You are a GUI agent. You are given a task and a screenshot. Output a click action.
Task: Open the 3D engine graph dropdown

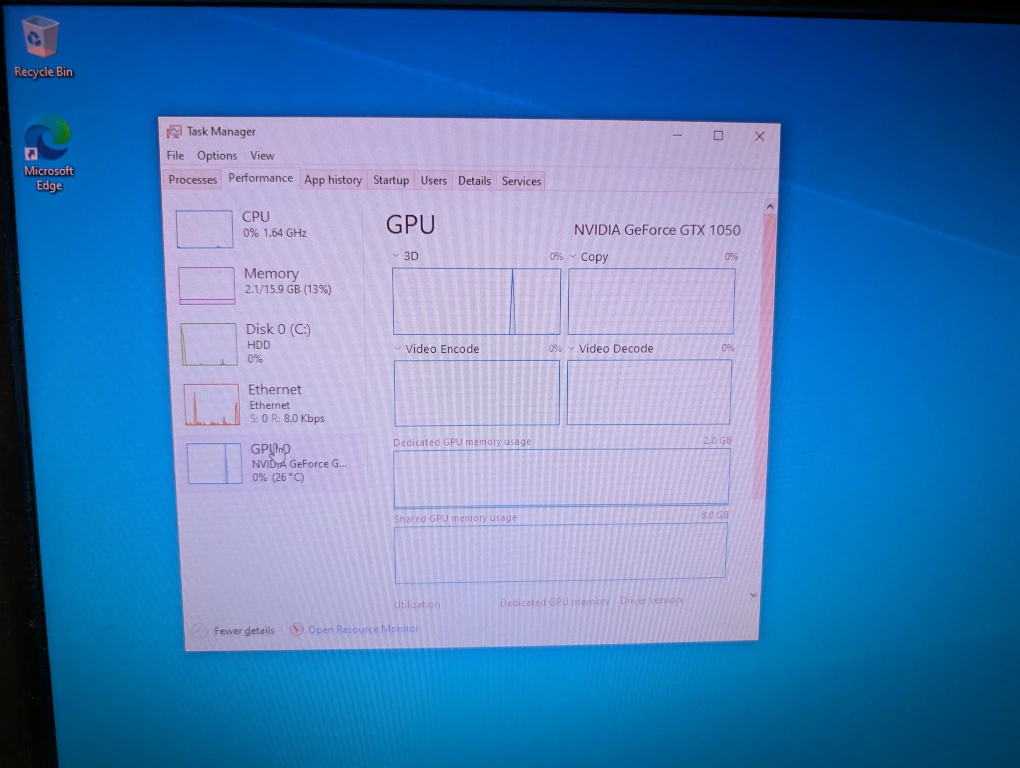coord(396,256)
